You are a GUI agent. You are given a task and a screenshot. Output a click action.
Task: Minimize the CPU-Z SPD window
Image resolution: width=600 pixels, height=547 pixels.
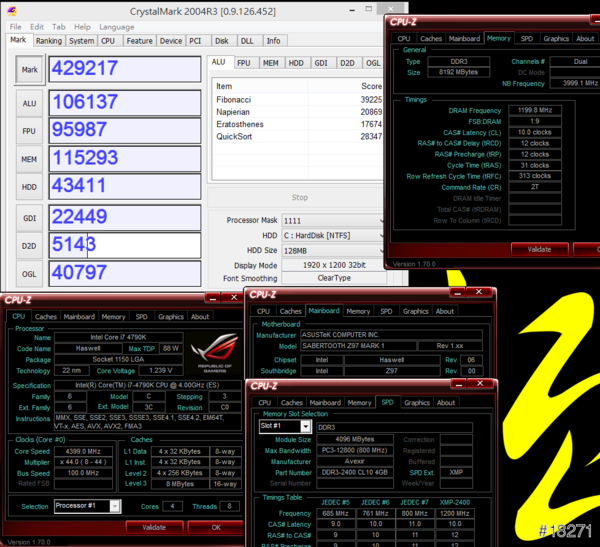pyautogui.click(x=459, y=384)
